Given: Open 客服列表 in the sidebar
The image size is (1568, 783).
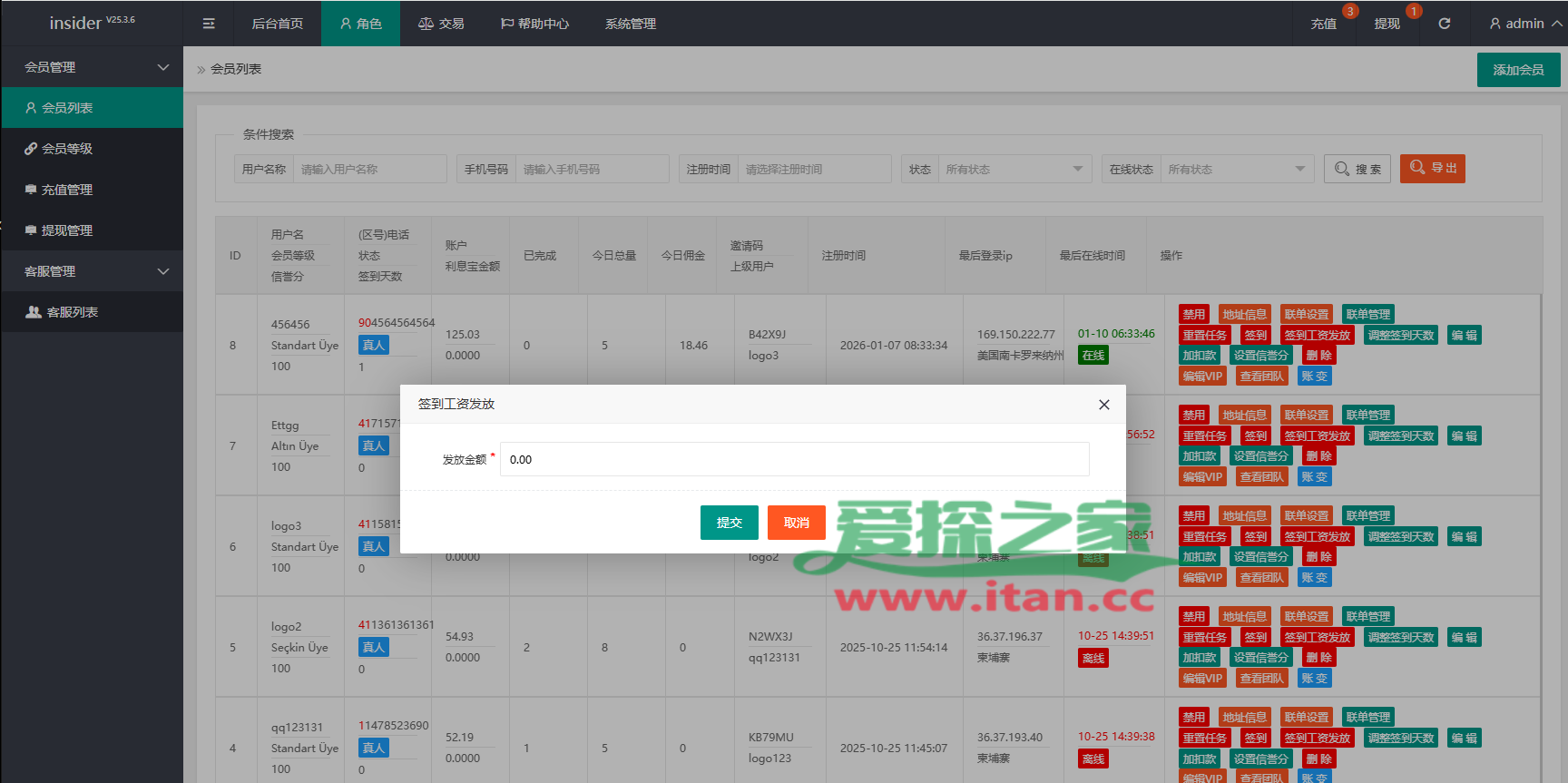Looking at the screenshot, I should tap(72, 312).
